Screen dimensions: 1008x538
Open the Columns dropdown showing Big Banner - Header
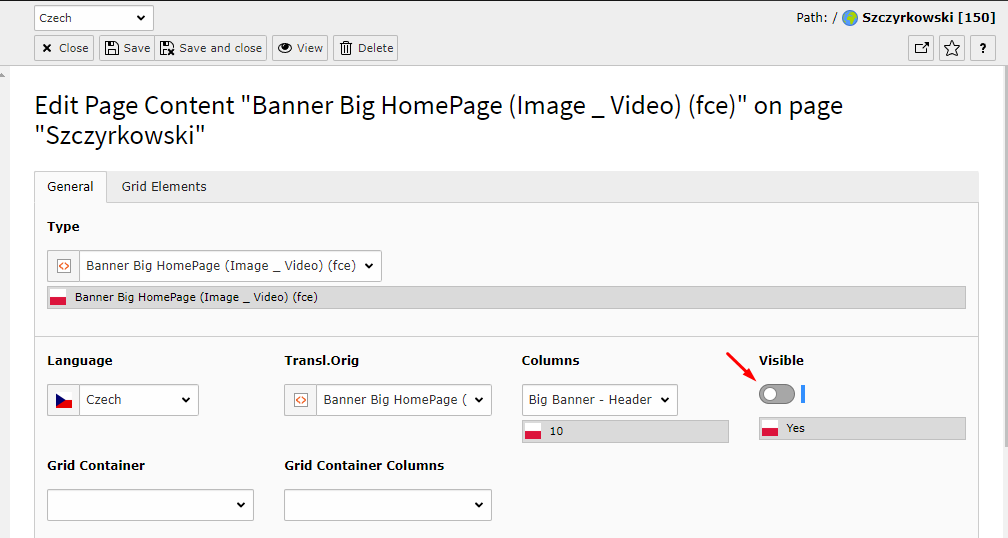599,400
